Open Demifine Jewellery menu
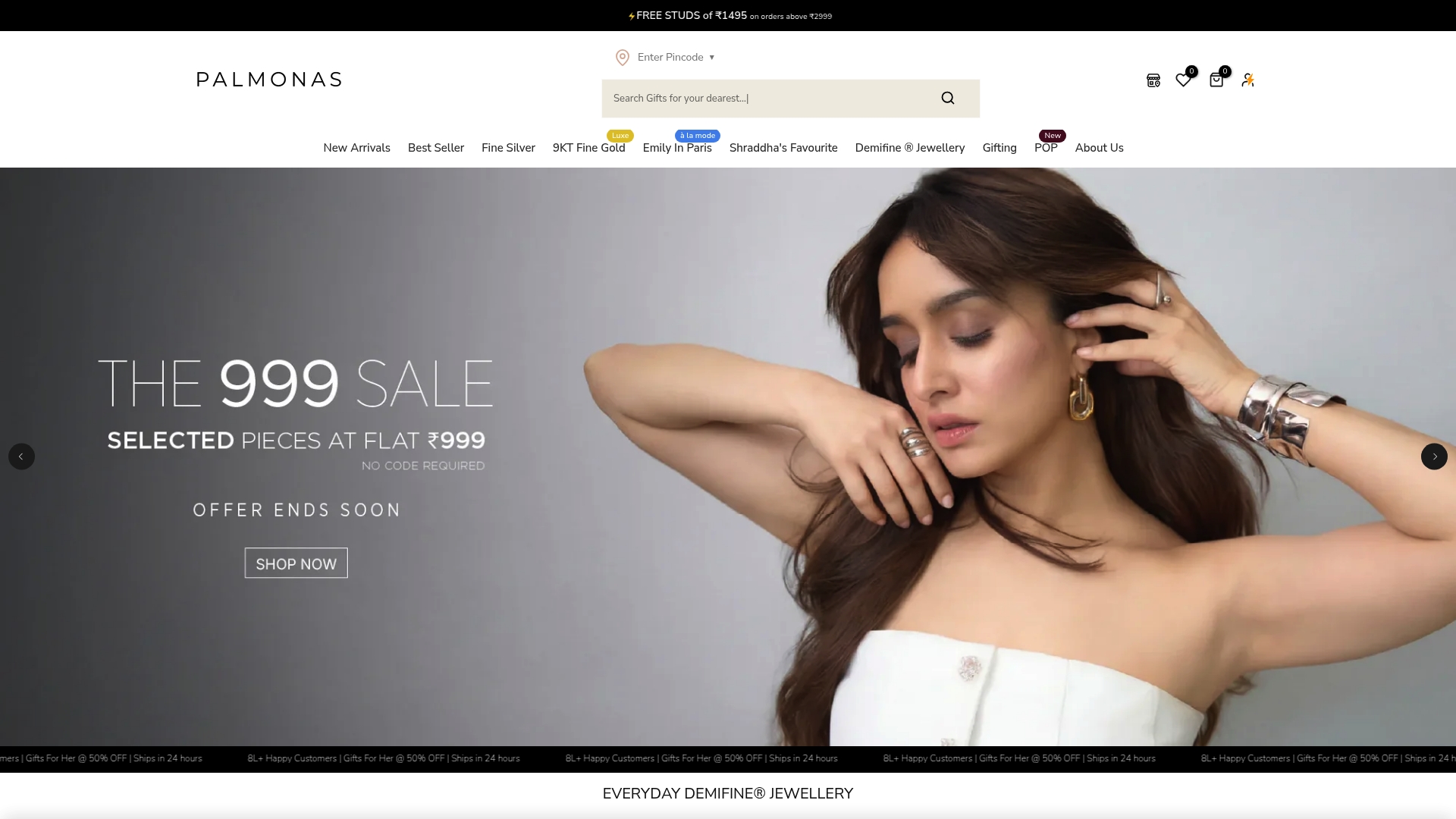The height and width of the screenshot is (819, 1456). (x=910, y=148)
